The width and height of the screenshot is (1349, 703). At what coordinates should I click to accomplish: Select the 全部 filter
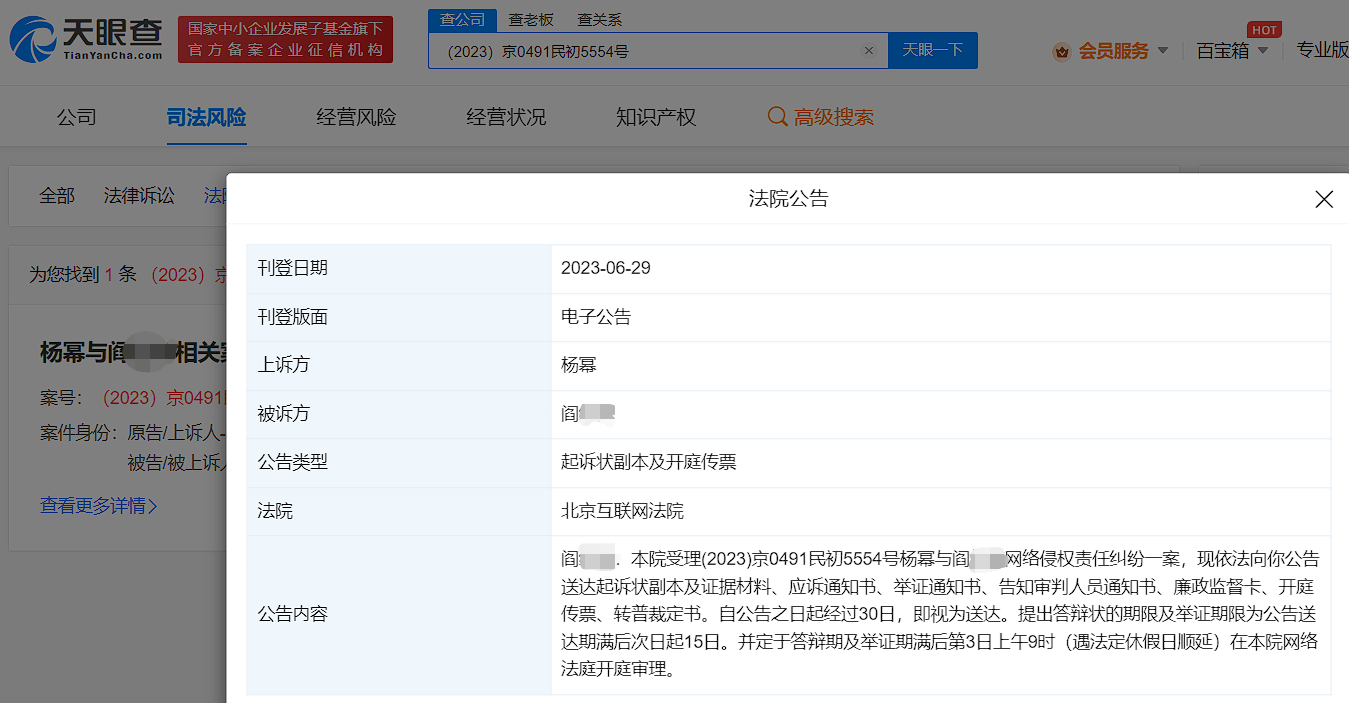(x=57, y=196)
